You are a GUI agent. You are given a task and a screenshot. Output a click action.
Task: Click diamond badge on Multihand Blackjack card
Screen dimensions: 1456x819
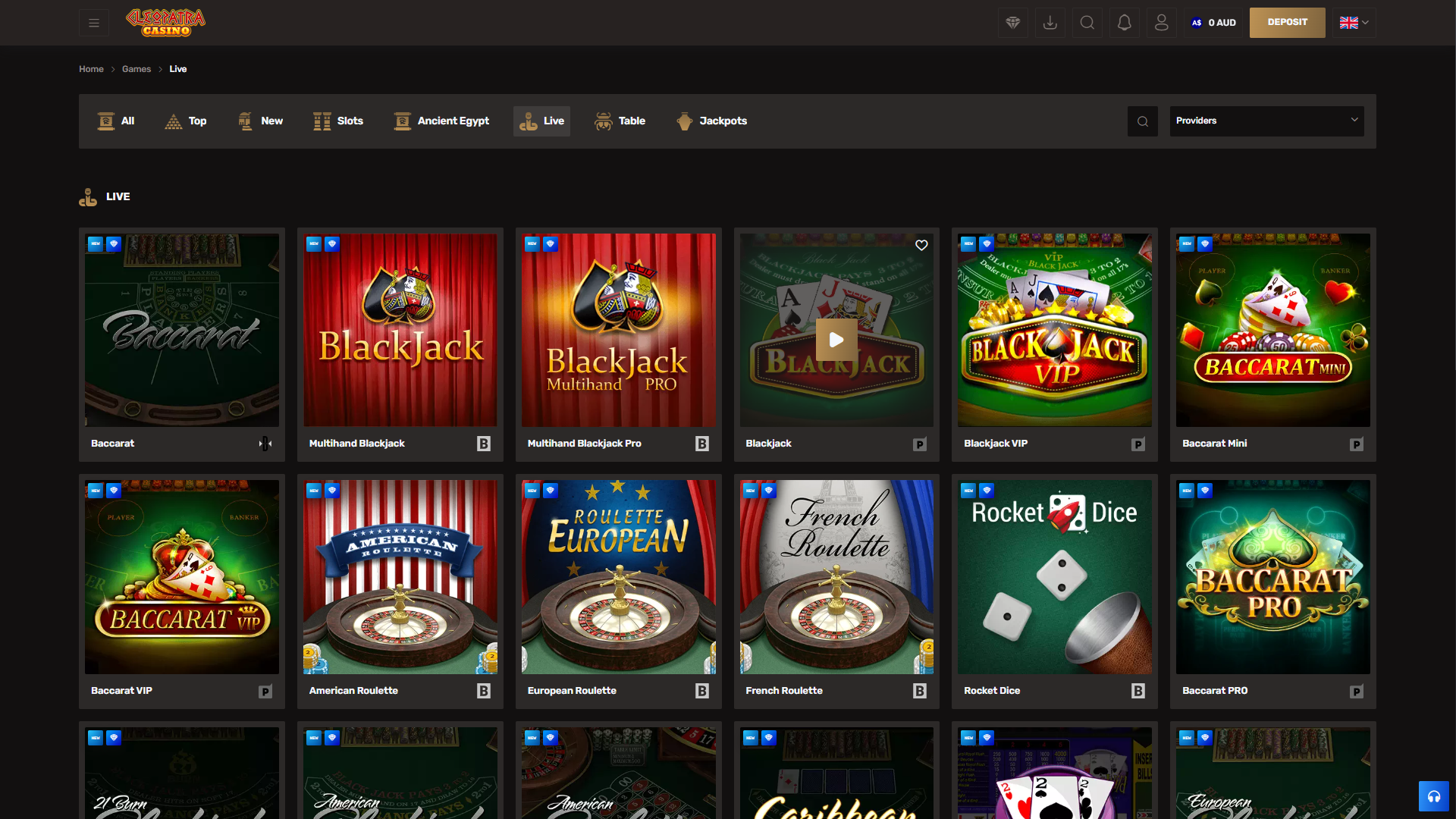(x=332, y=244)
